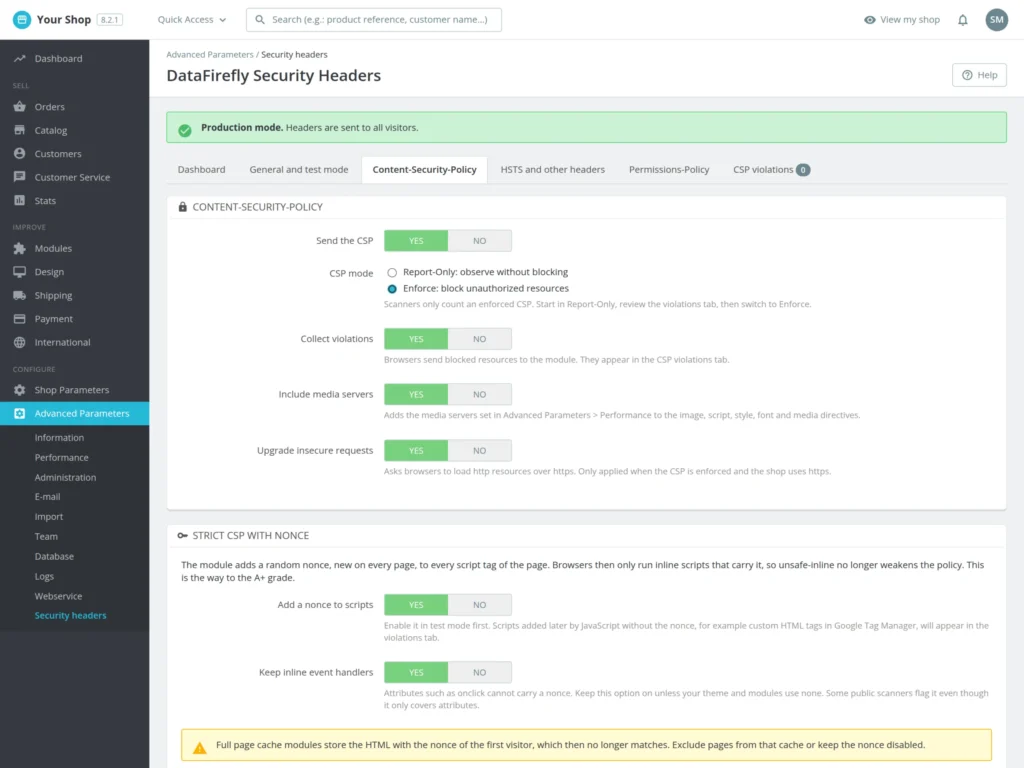This screenshot has height=768, width=1024.
Task: Set Keep inline event handlers to YES
Action: [416, 673]
